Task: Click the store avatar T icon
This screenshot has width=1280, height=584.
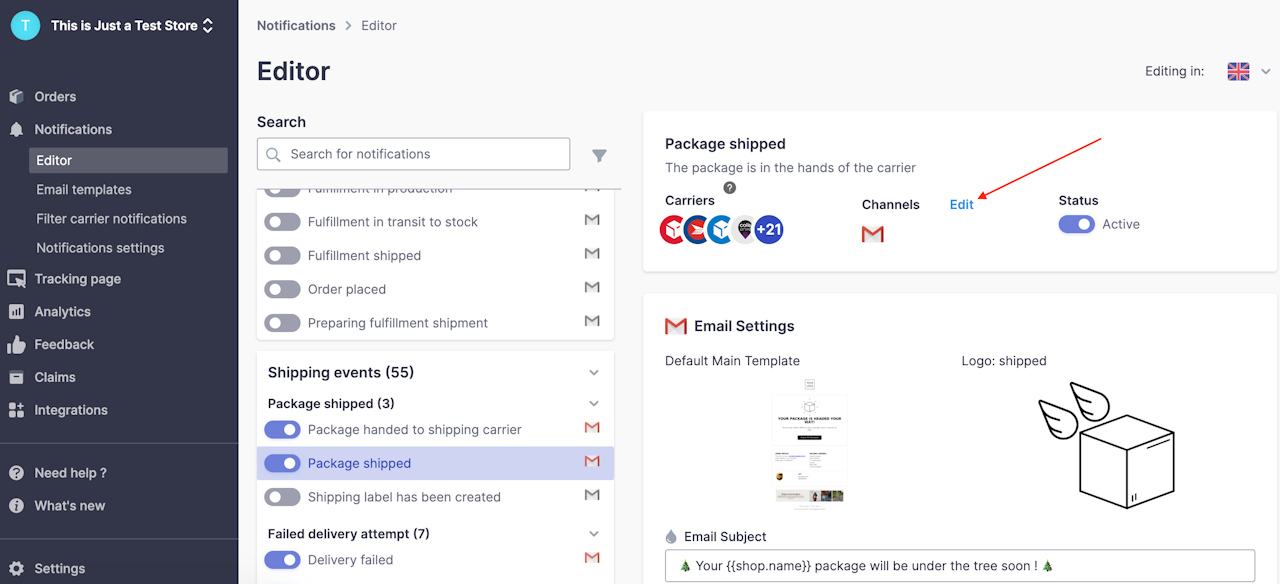Action: (x=25, y=25)
